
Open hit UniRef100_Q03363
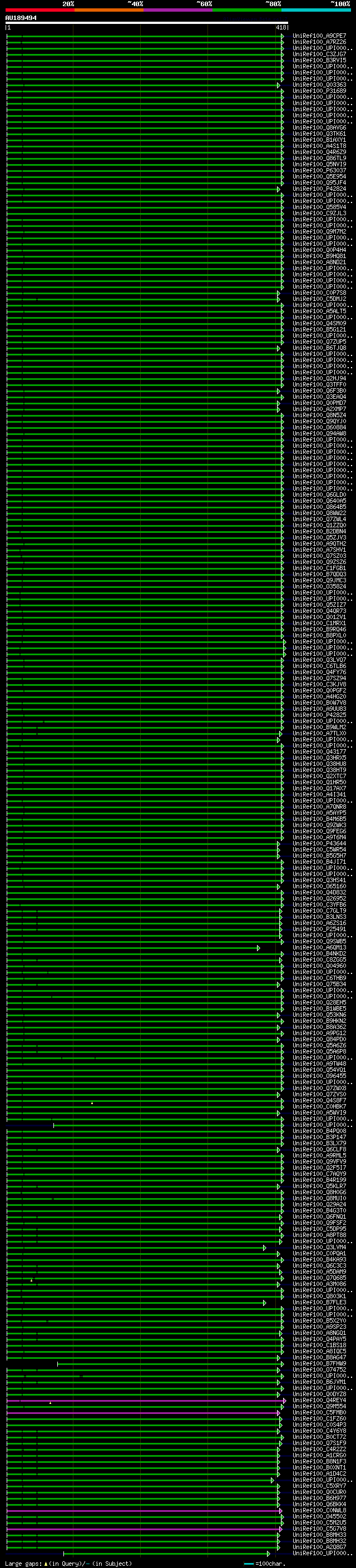click(319, 85)
